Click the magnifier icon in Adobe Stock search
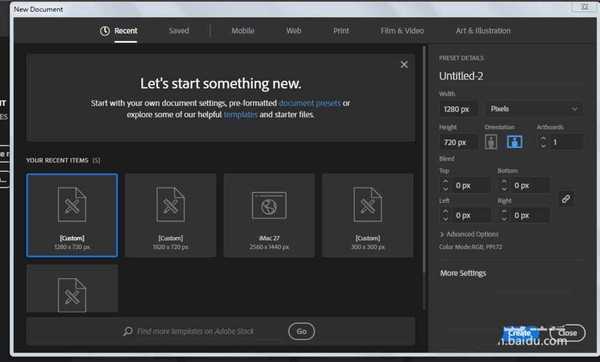Viewport: 600px width, 362px height. click(x=128, y=331)
